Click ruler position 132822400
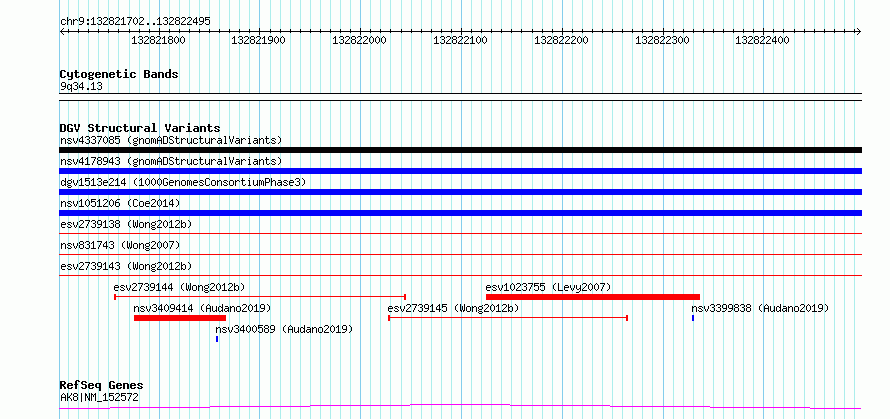890x419 pixels. point(762,40)
